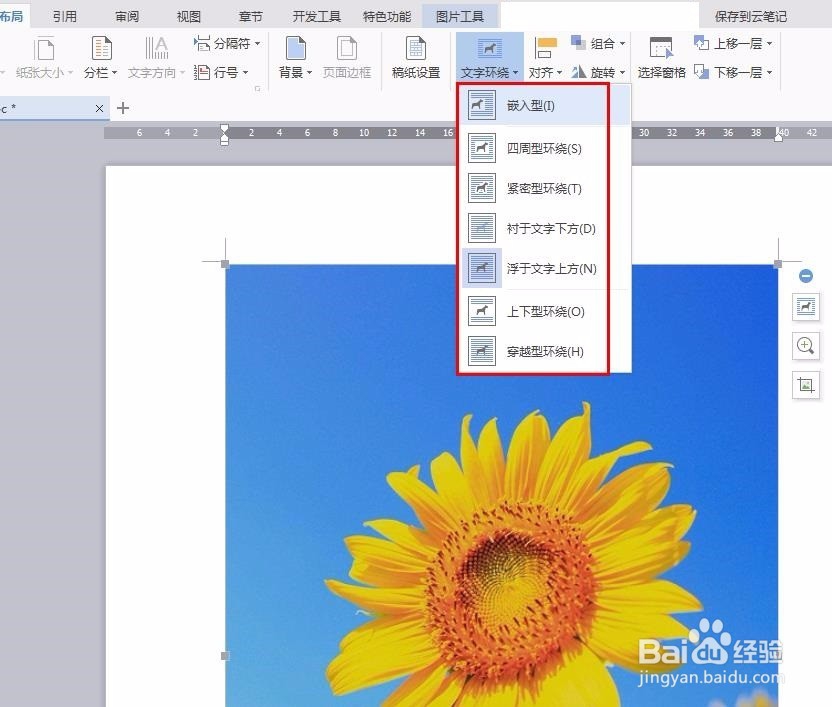Viewport: 832px width, 707px height.
Task: Expand the 上移一层 dropdown arrow
Action: click(769, 43)
